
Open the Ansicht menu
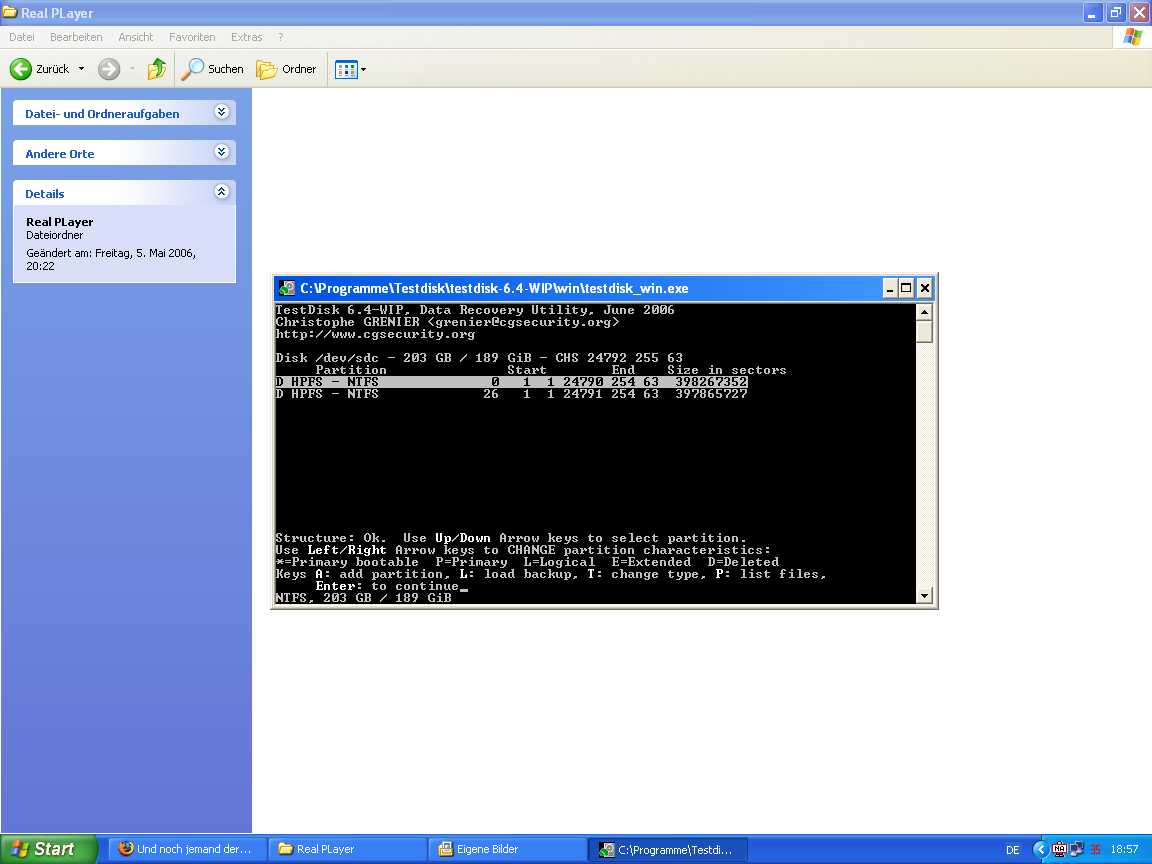[x=136, y=37]
